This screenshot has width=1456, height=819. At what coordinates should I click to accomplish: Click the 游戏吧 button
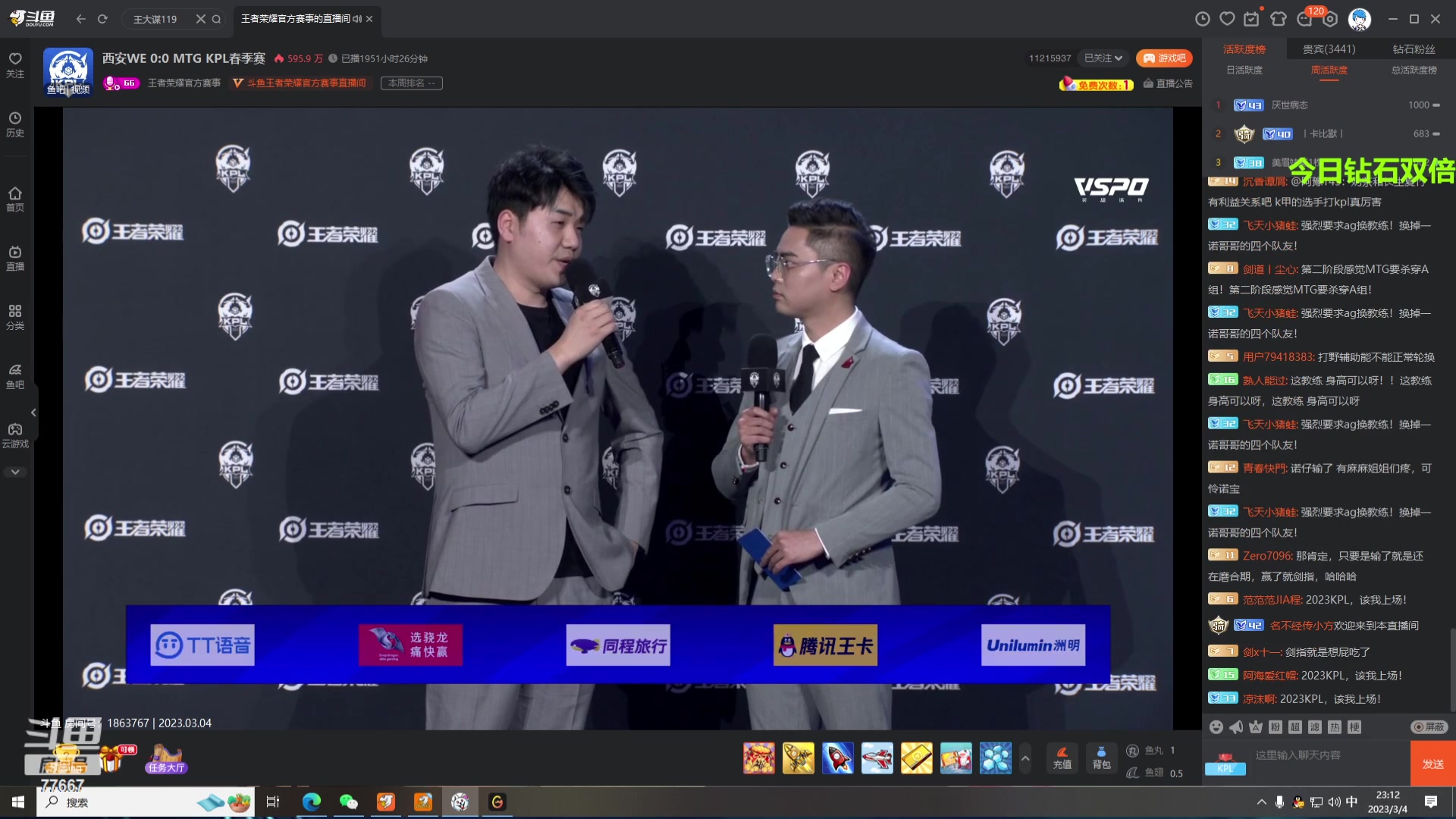pos(1164,58)
